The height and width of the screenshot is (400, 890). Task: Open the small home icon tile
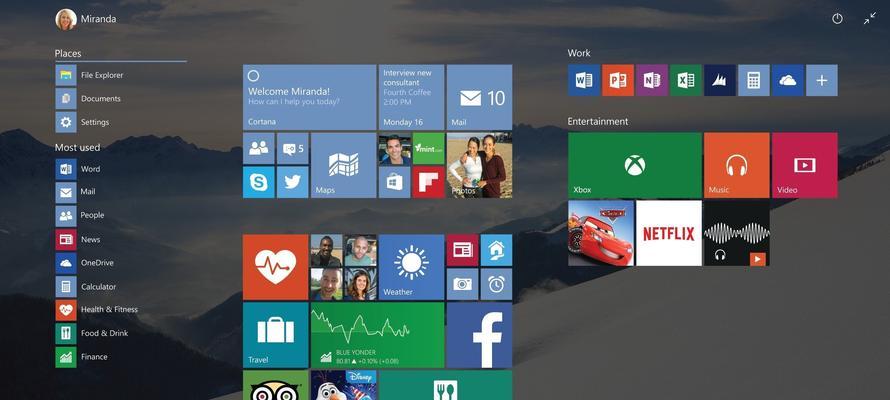tap(497, 250)
